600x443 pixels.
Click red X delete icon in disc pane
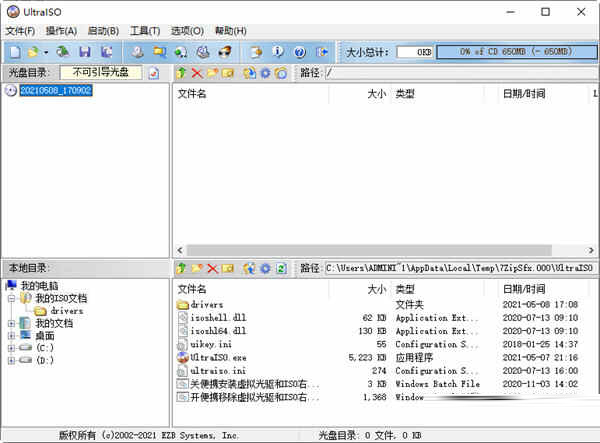tap(197, 73)
